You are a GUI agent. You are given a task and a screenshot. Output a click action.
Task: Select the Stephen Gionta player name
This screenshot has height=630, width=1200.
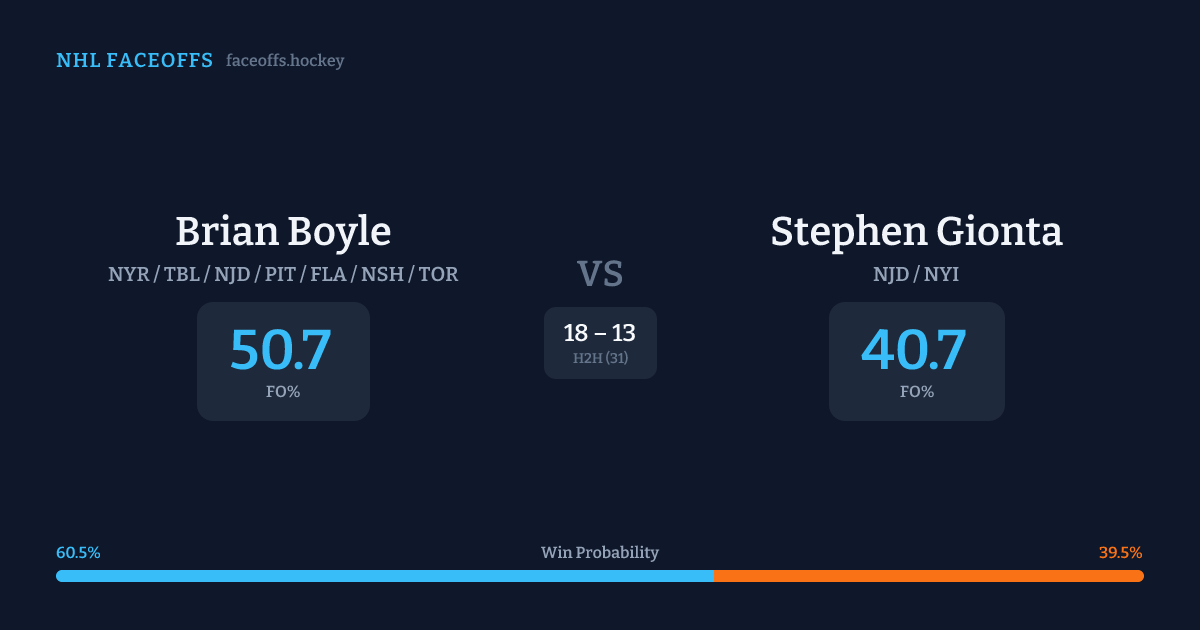click(916, 231)
